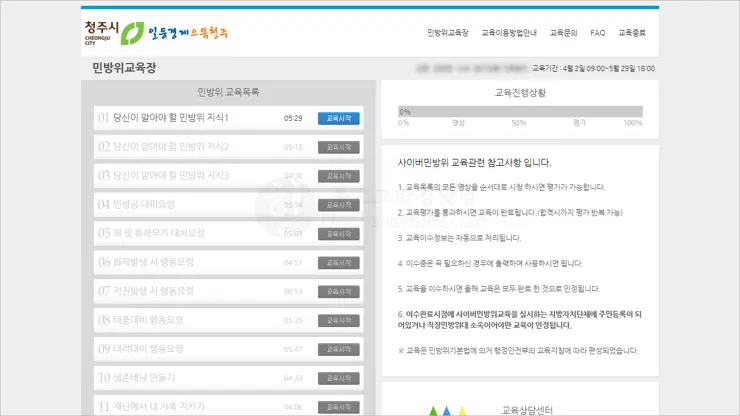Click the Cheongju City logo
The height and width of the screenshot is (416, 740).
114,33
